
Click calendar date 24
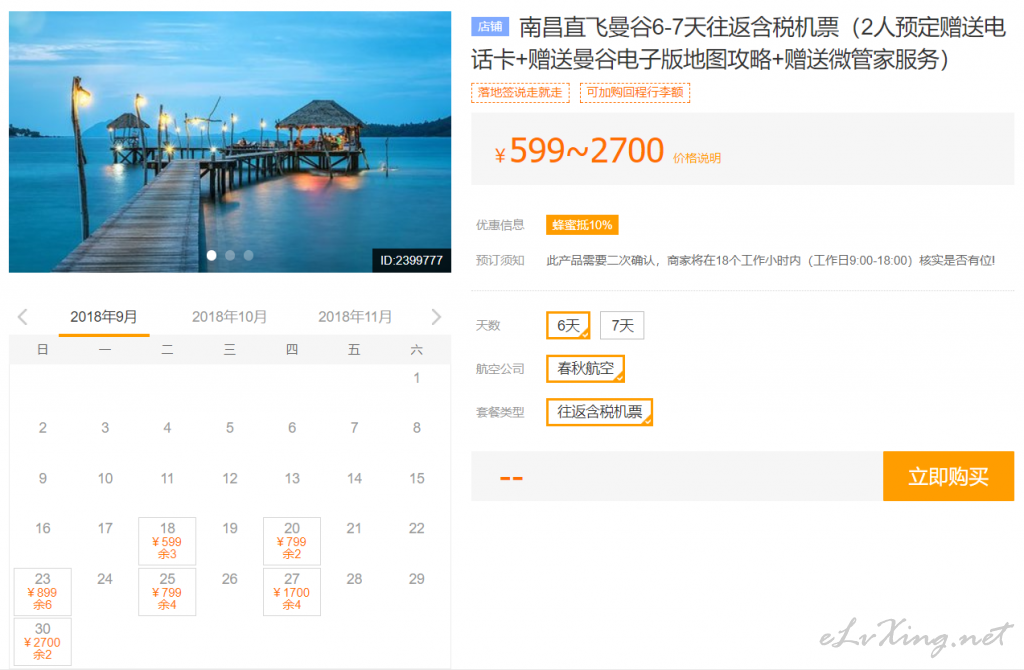point(105,579)
